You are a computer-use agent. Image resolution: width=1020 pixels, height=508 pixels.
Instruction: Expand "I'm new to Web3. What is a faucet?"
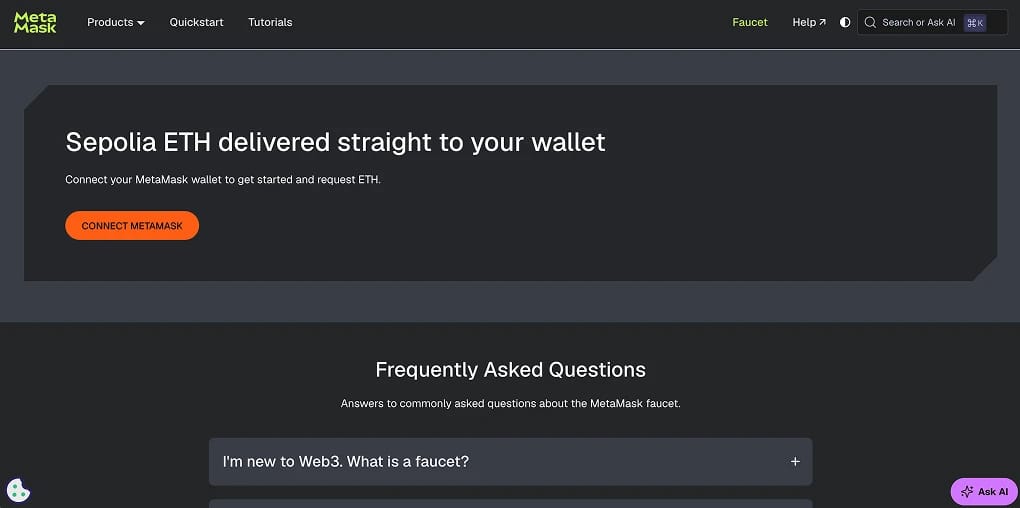511,461
